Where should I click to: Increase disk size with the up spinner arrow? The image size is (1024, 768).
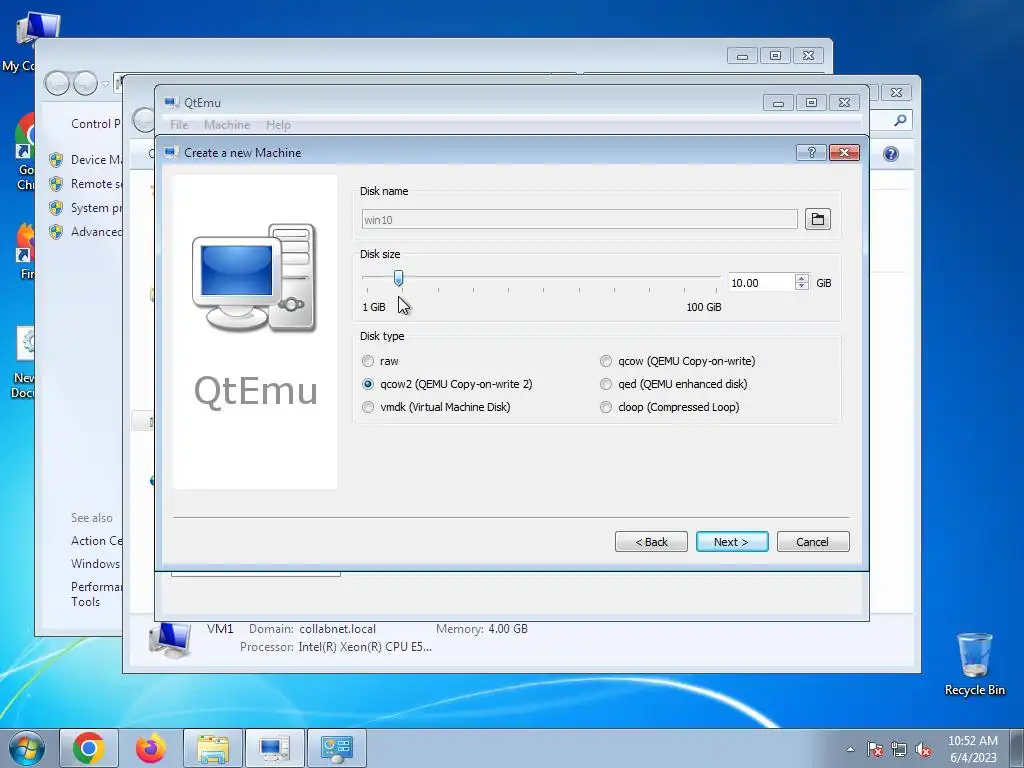pos(801,278)
